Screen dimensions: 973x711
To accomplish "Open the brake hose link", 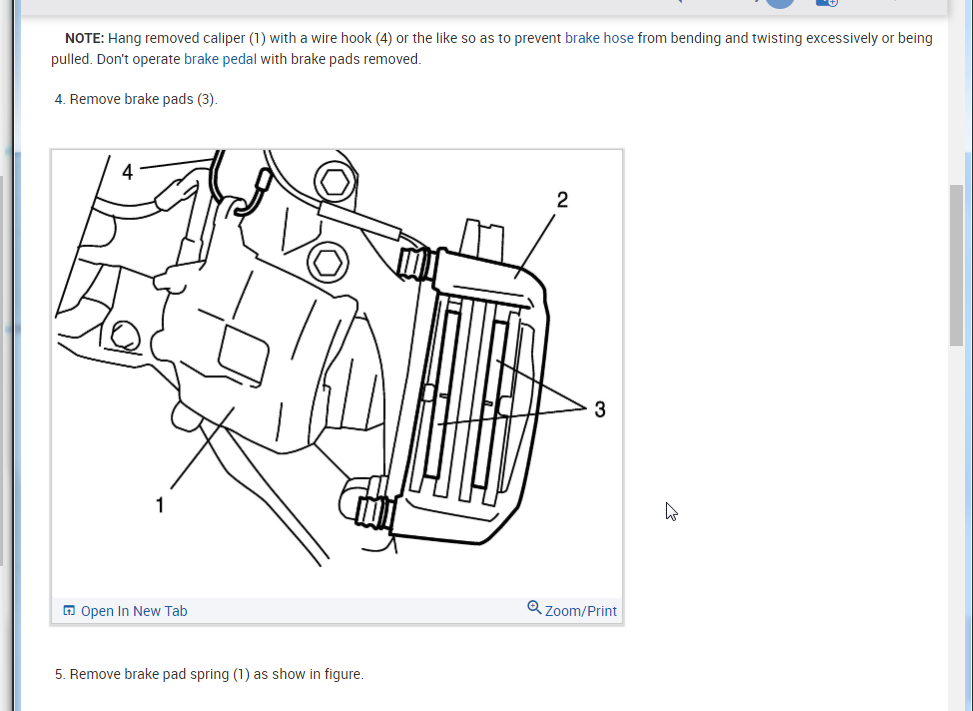I will (x=599, y=38).
